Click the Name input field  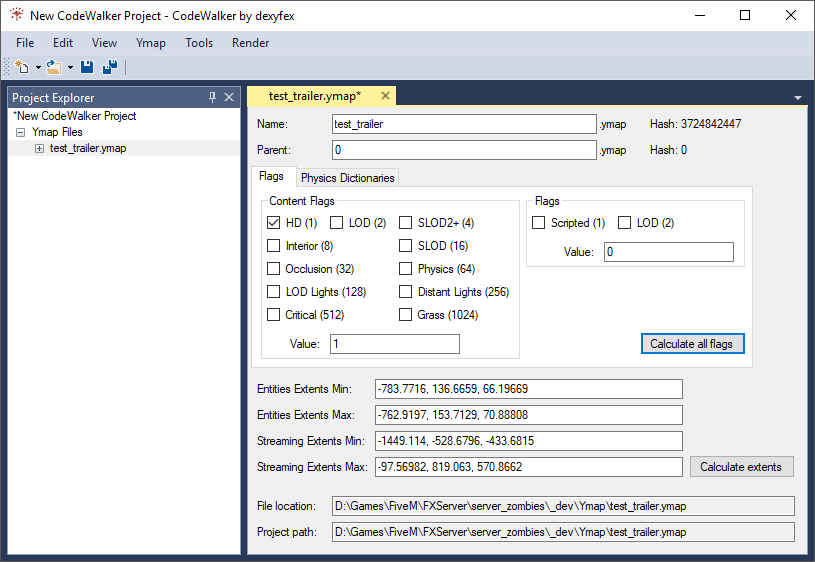(463, 124)
